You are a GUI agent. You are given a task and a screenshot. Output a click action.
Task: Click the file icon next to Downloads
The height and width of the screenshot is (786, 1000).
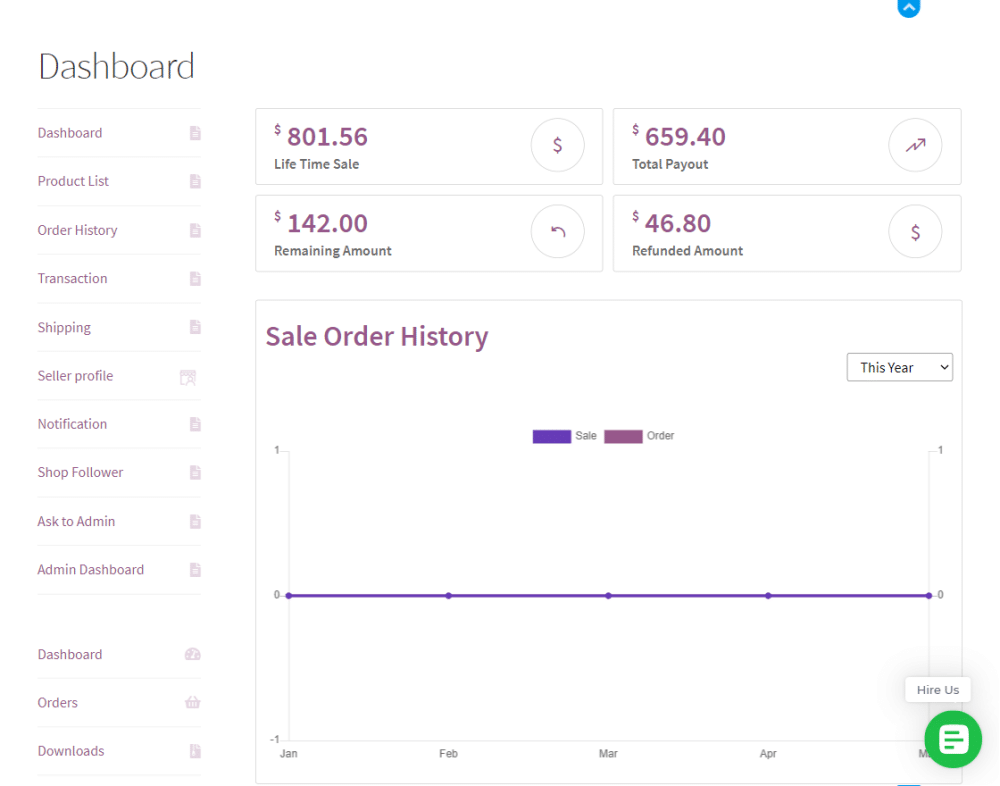193,751
